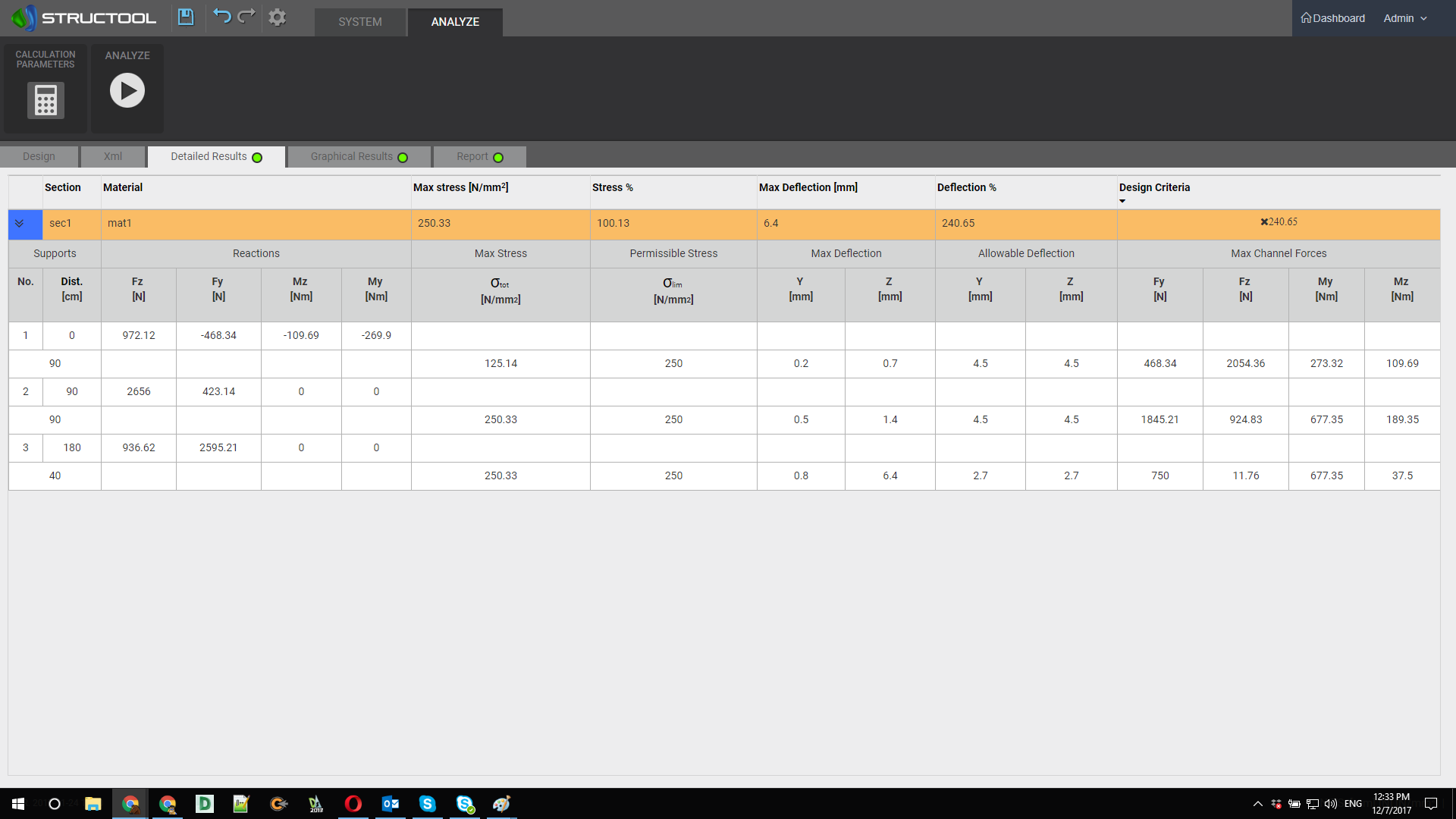Select the Design tab
The image size is (1456, 819).
(x=39, y=157)
